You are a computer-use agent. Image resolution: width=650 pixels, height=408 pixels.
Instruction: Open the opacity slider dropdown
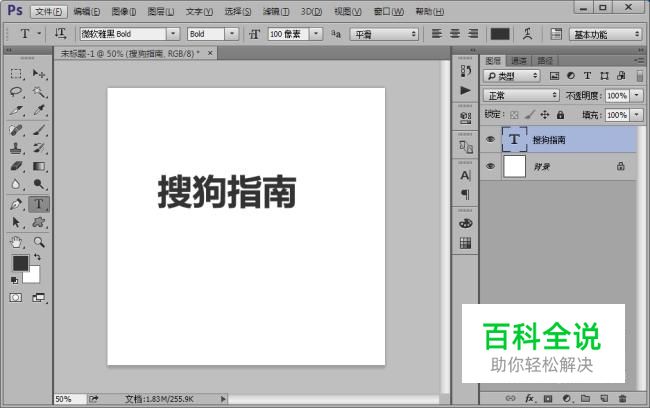pyautogui.click(x=637, y=95)
